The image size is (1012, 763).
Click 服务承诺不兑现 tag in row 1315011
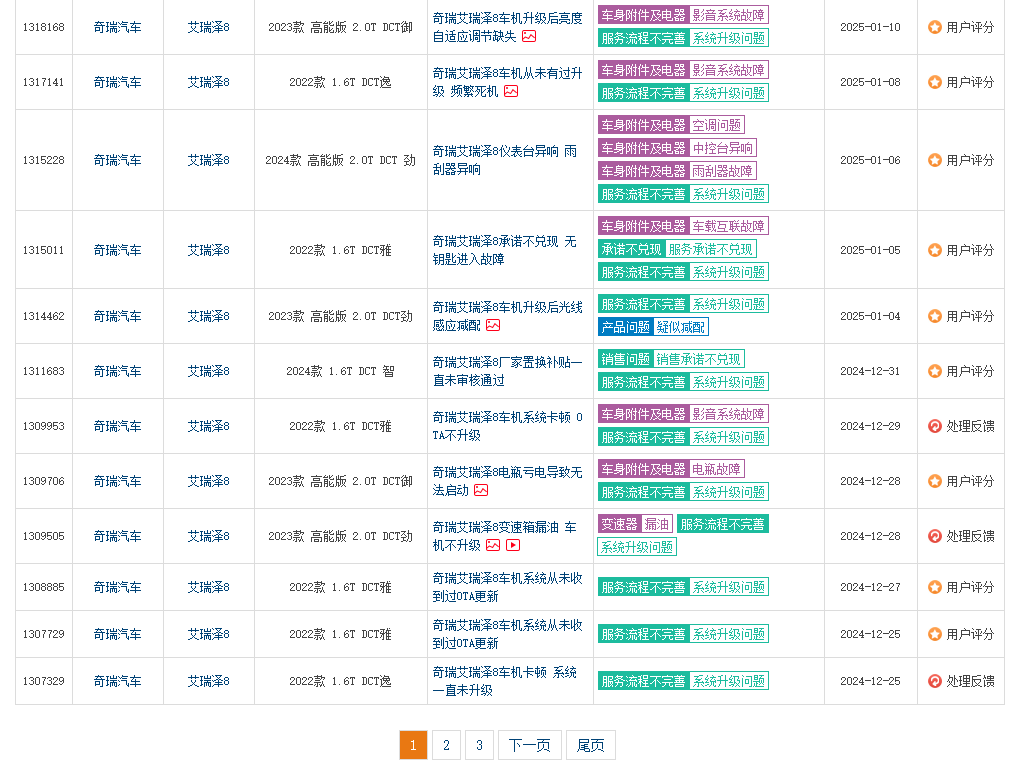pyautogui.click(x=711, y=249)
